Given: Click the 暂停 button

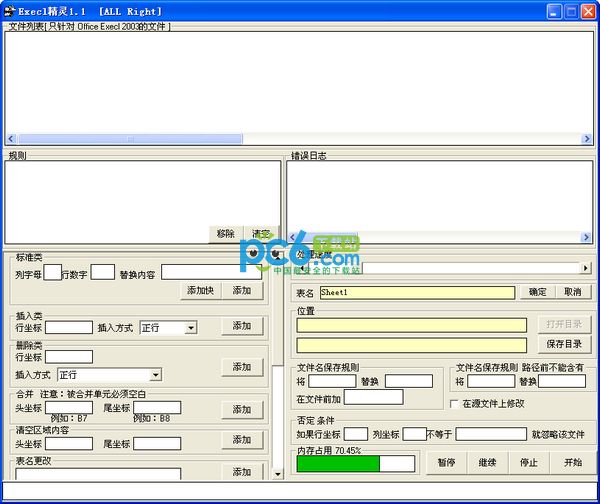Looking at the screenshot, I should tap(446, 463).
